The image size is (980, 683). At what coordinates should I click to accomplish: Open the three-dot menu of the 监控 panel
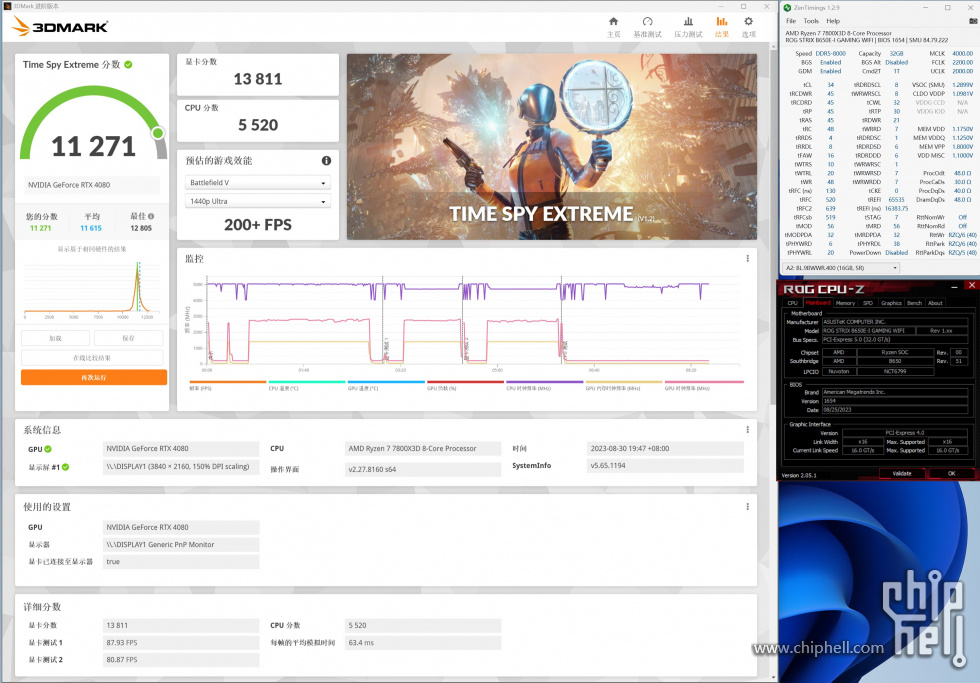tap(748, 258)
